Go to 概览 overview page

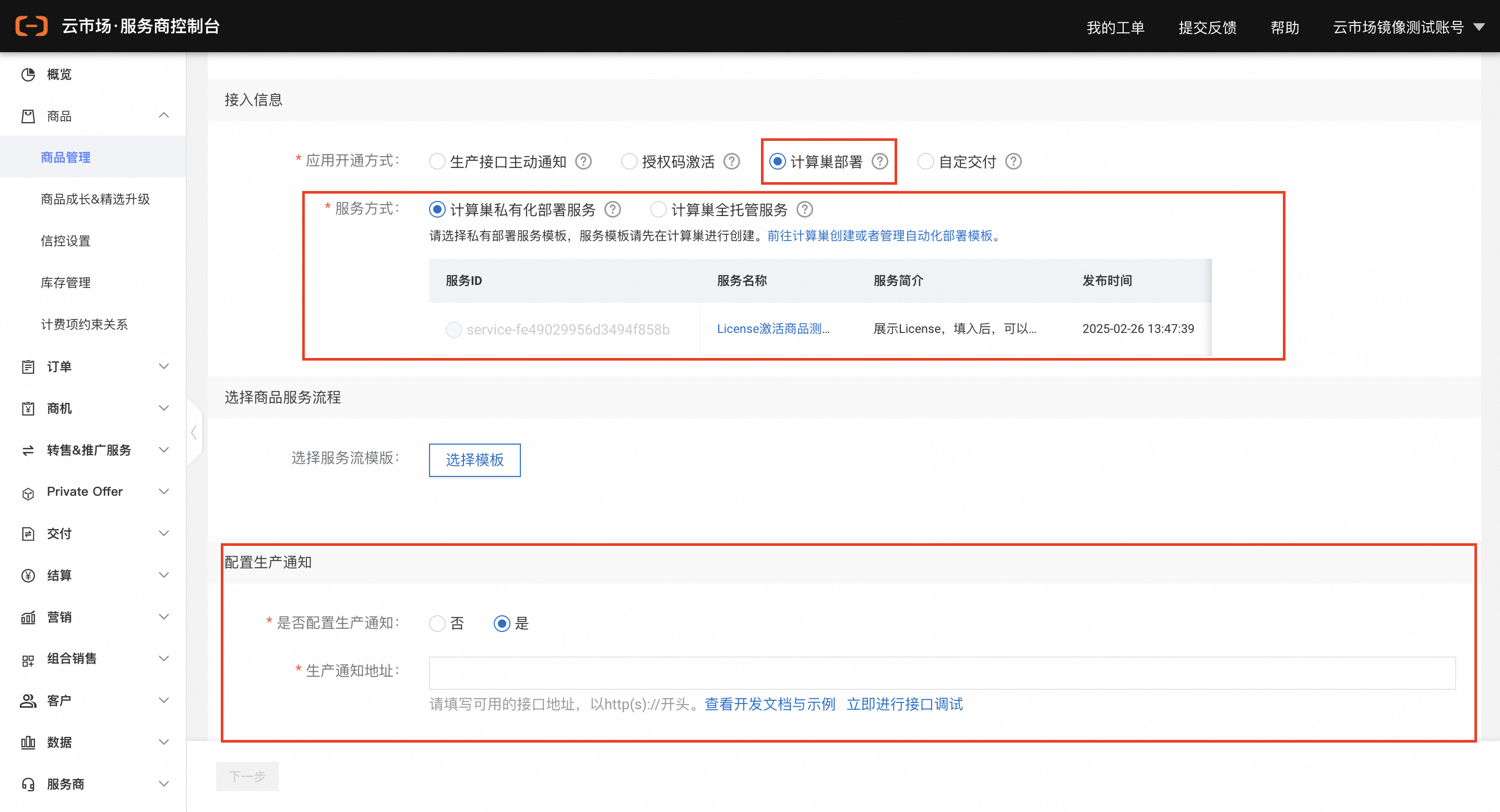[59, 75]
